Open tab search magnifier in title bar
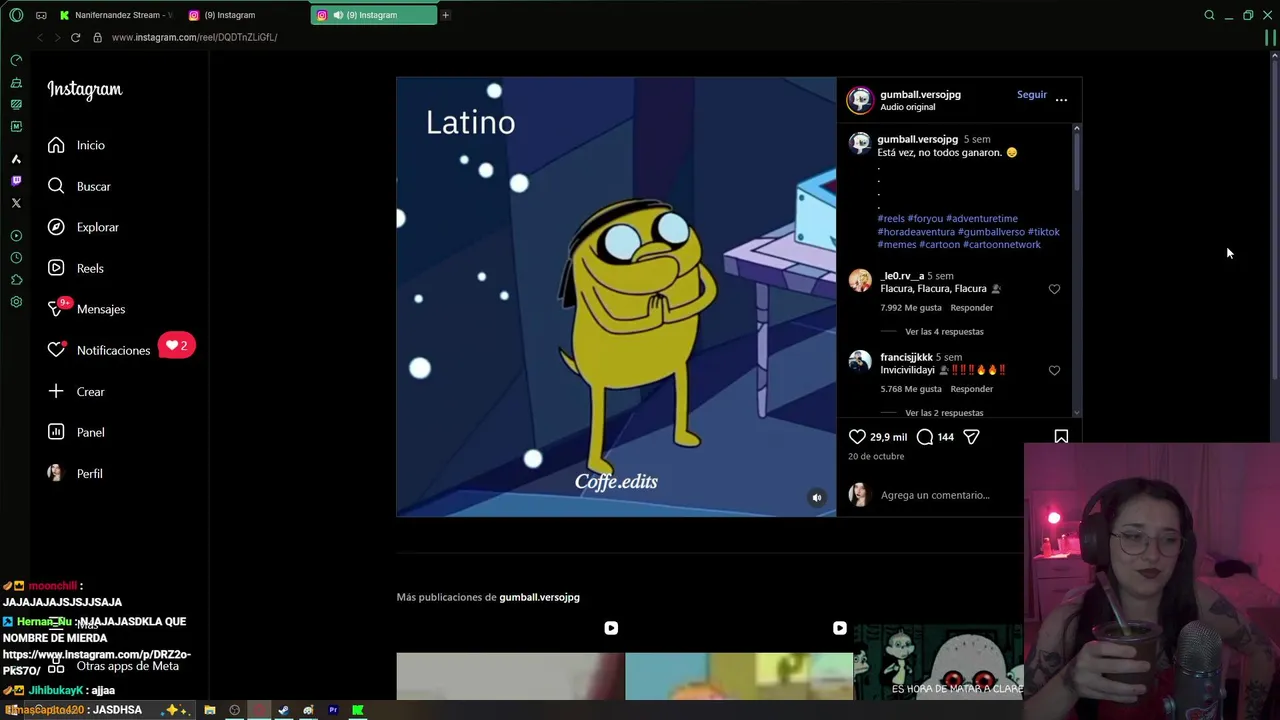Viewport: 1280px width, 720px height. pos(1209,15)
